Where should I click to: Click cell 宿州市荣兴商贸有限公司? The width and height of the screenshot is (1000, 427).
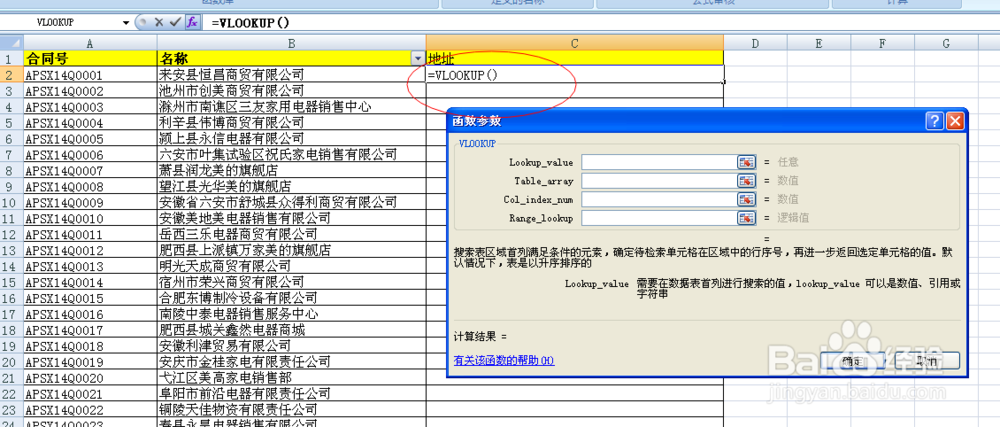click(291, 282)
